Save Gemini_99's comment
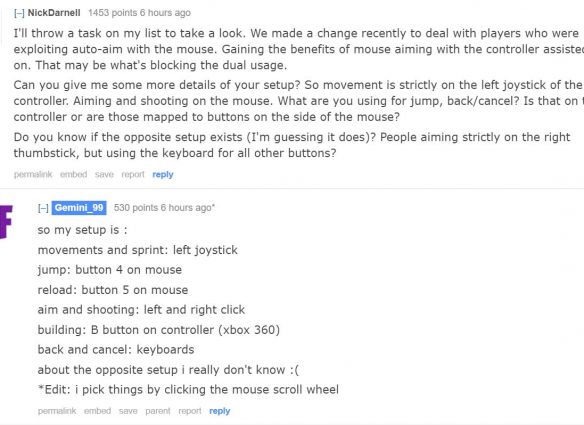Viewport: 584px width, 425px height. coord(128,411)
